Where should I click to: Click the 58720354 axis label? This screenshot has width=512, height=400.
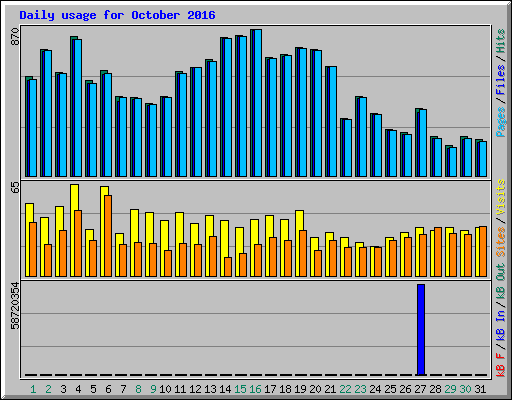click(15, 305)
